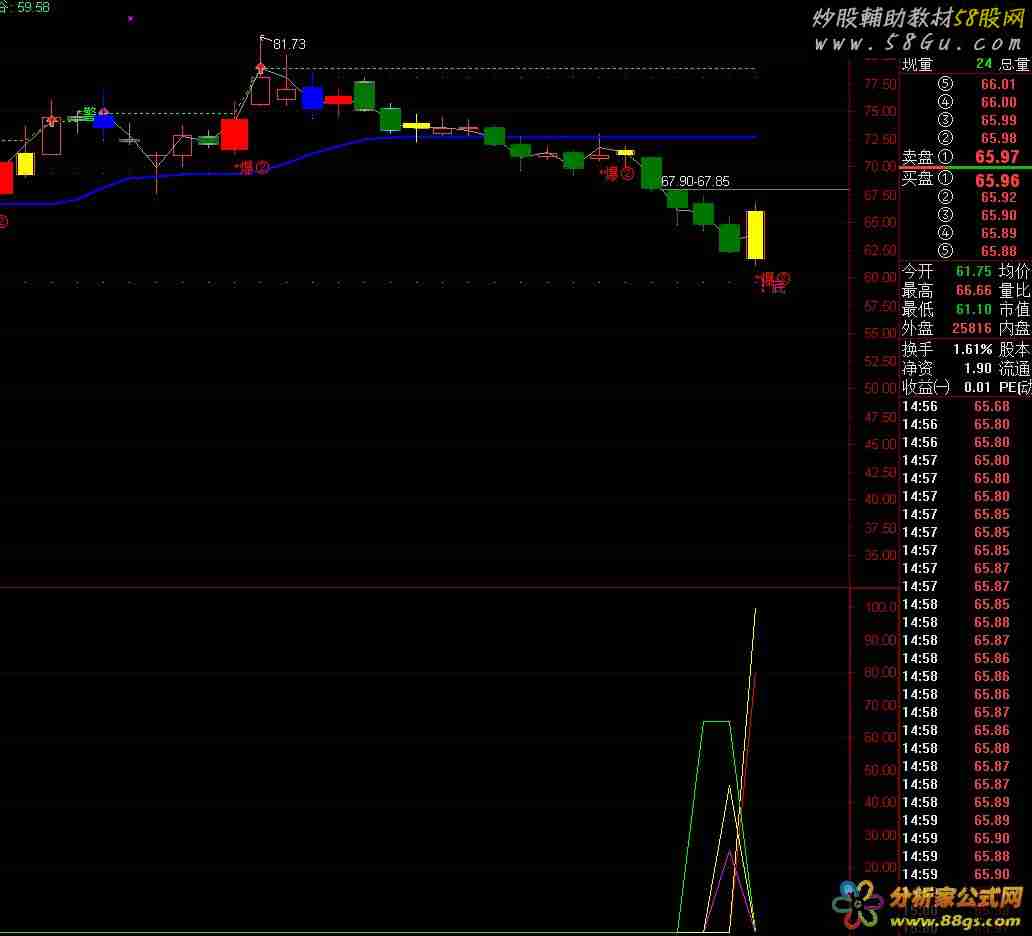This screenshot has width=1032, height=936.
Task: Select sell-one price 65.97
Action: (997, 157)
